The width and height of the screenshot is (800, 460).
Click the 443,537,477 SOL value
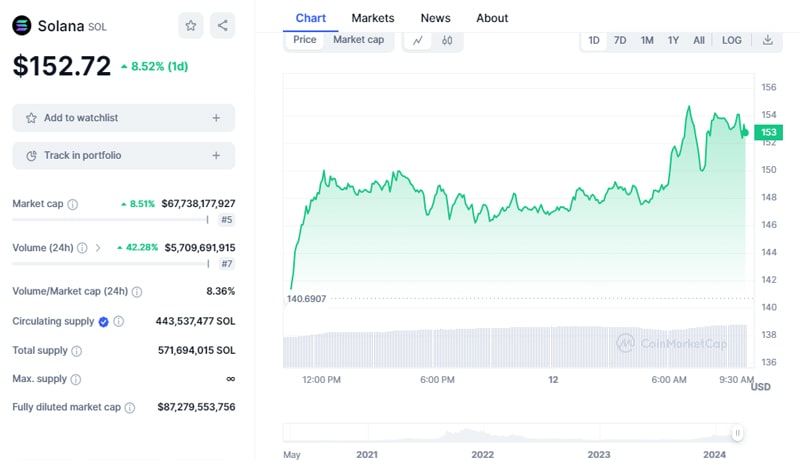[195, 321]
